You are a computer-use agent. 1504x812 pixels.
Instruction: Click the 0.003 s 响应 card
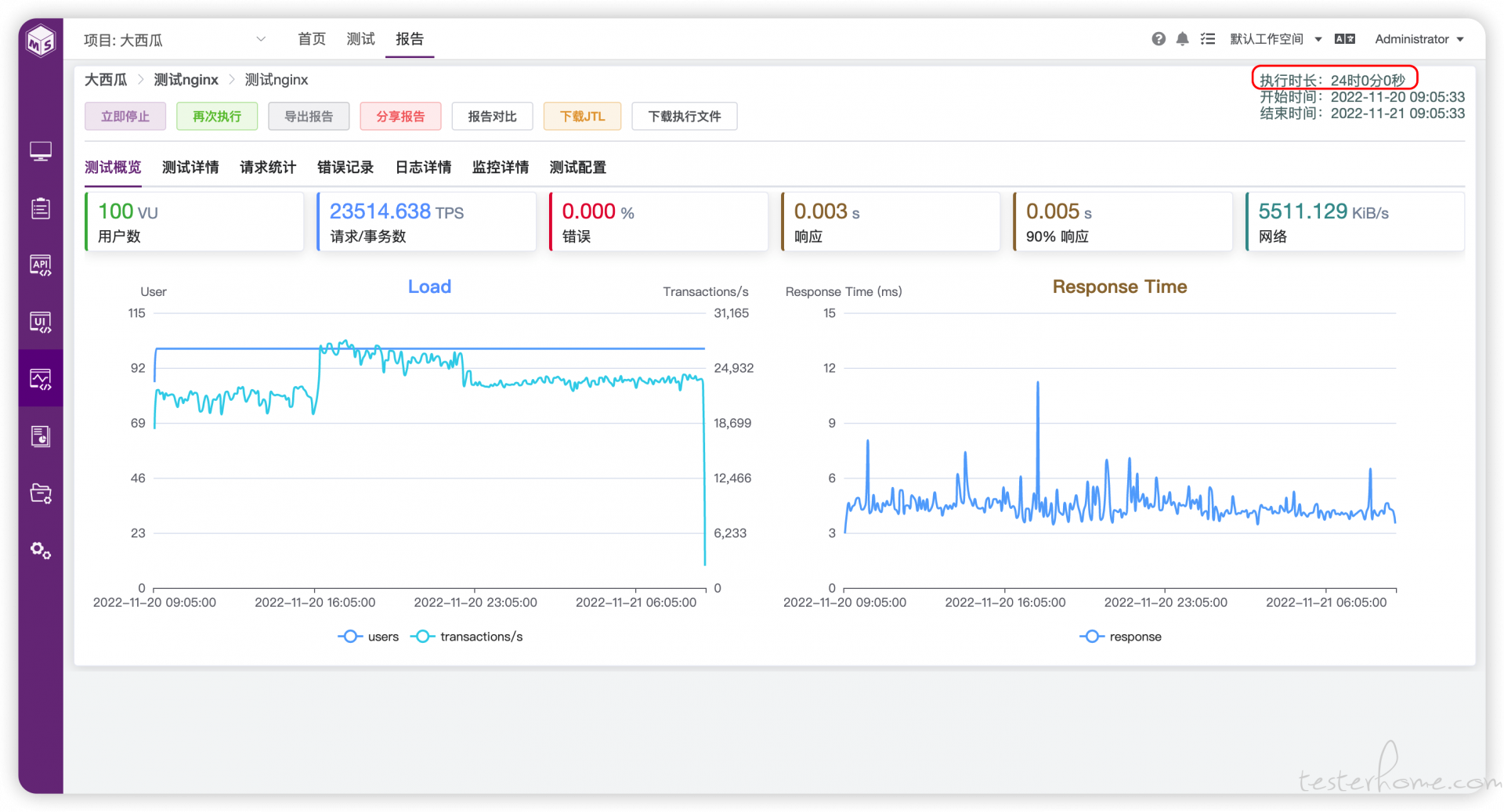pyautogui.click(x=891, y=222)
